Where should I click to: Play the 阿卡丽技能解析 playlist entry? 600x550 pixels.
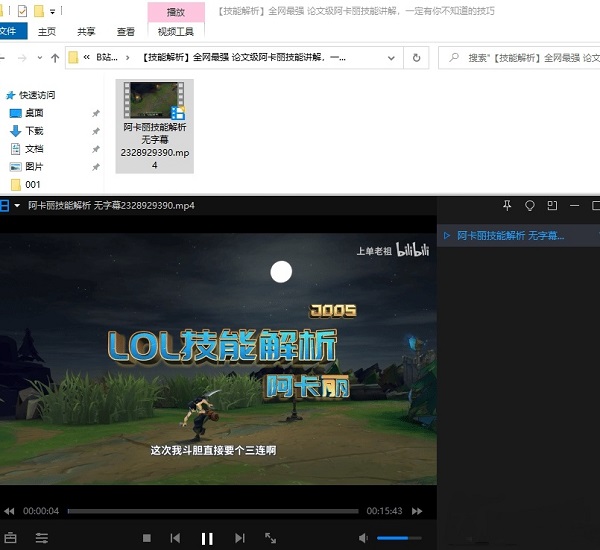tap(518, 235)
